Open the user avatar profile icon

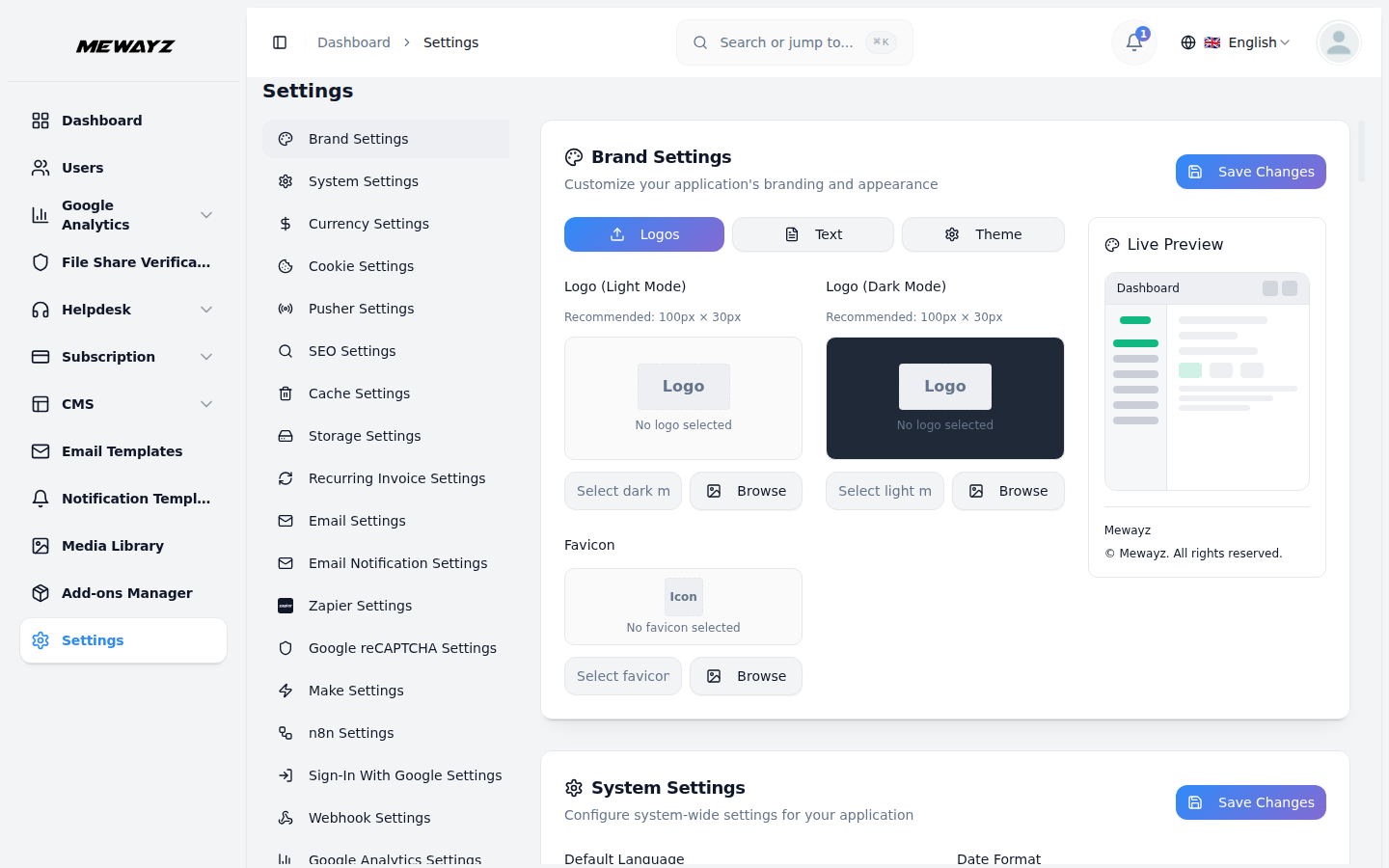1338,42
